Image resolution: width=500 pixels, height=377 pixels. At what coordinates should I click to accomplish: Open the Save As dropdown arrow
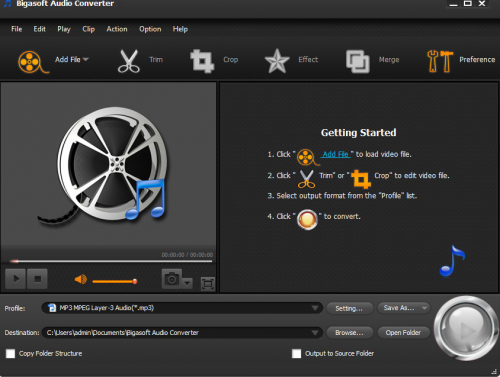coord(425,308)
